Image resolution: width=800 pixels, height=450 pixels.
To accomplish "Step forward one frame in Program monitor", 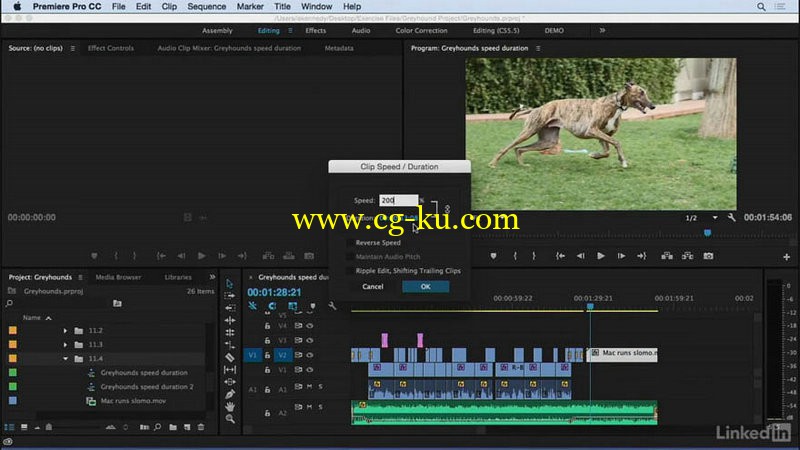I will (x=621, y=256).
